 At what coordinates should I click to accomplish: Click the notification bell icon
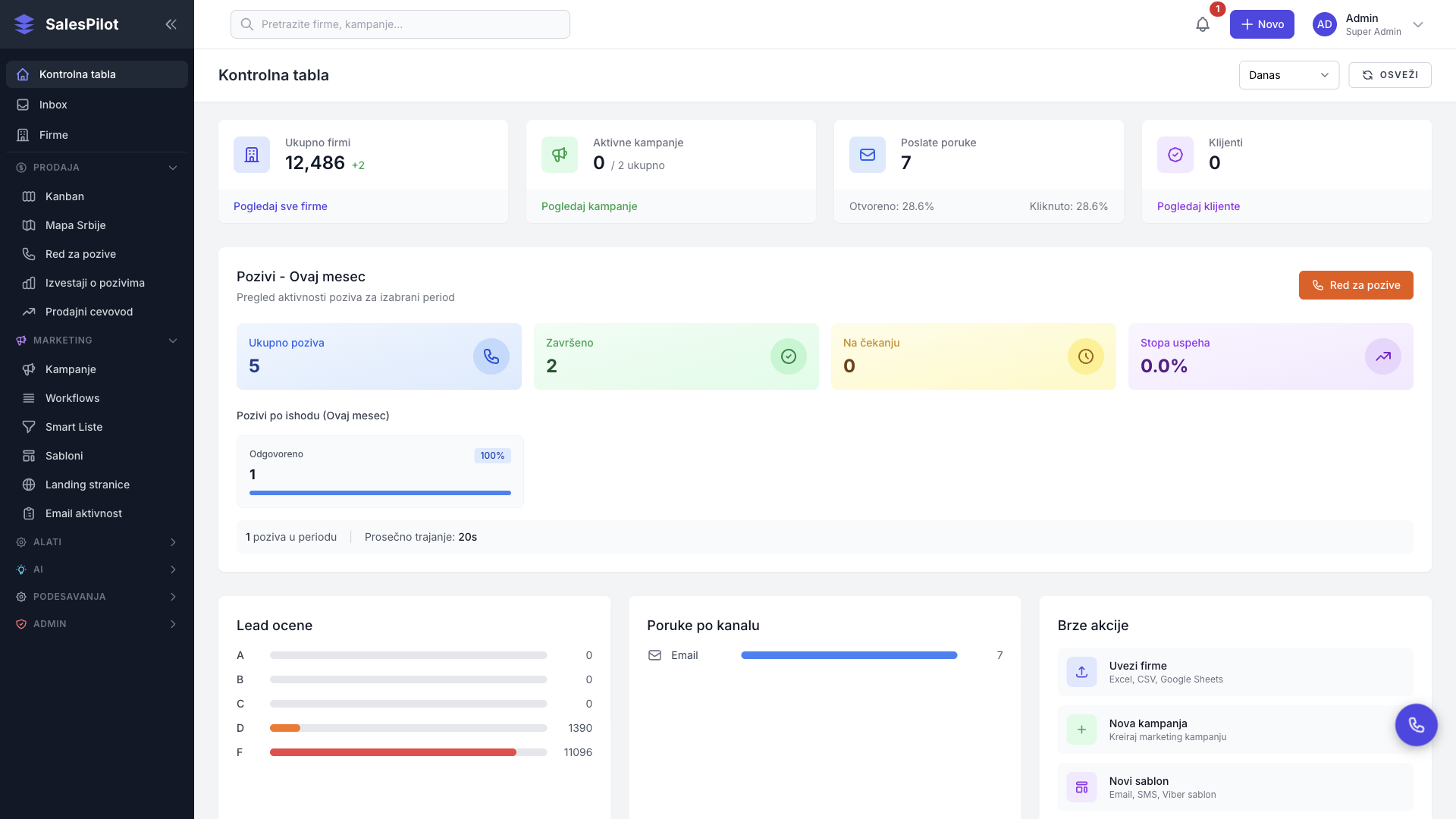point(1203,24)
